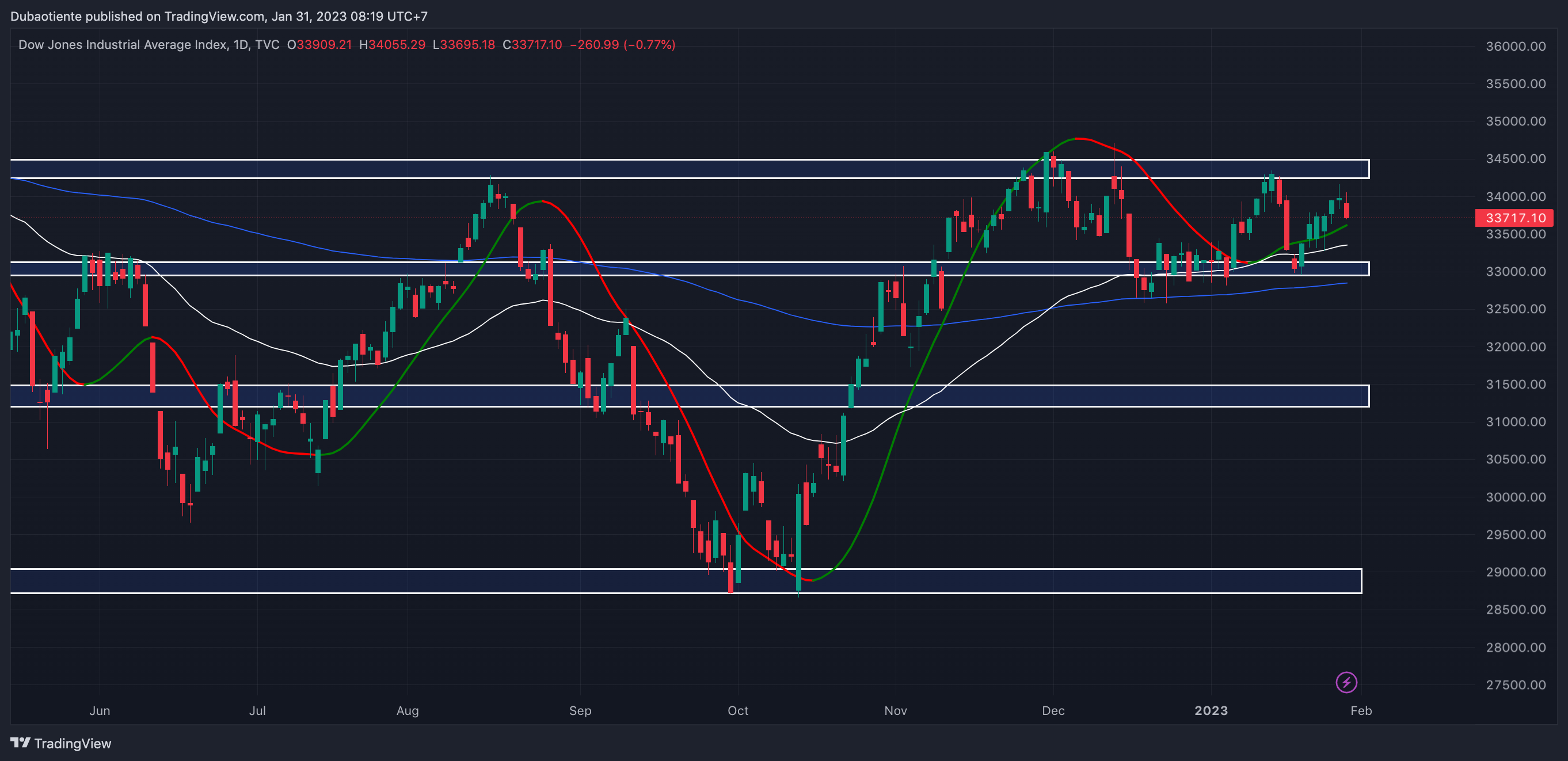
Task: Click the open value O33909.21
Action: [319, 44]
